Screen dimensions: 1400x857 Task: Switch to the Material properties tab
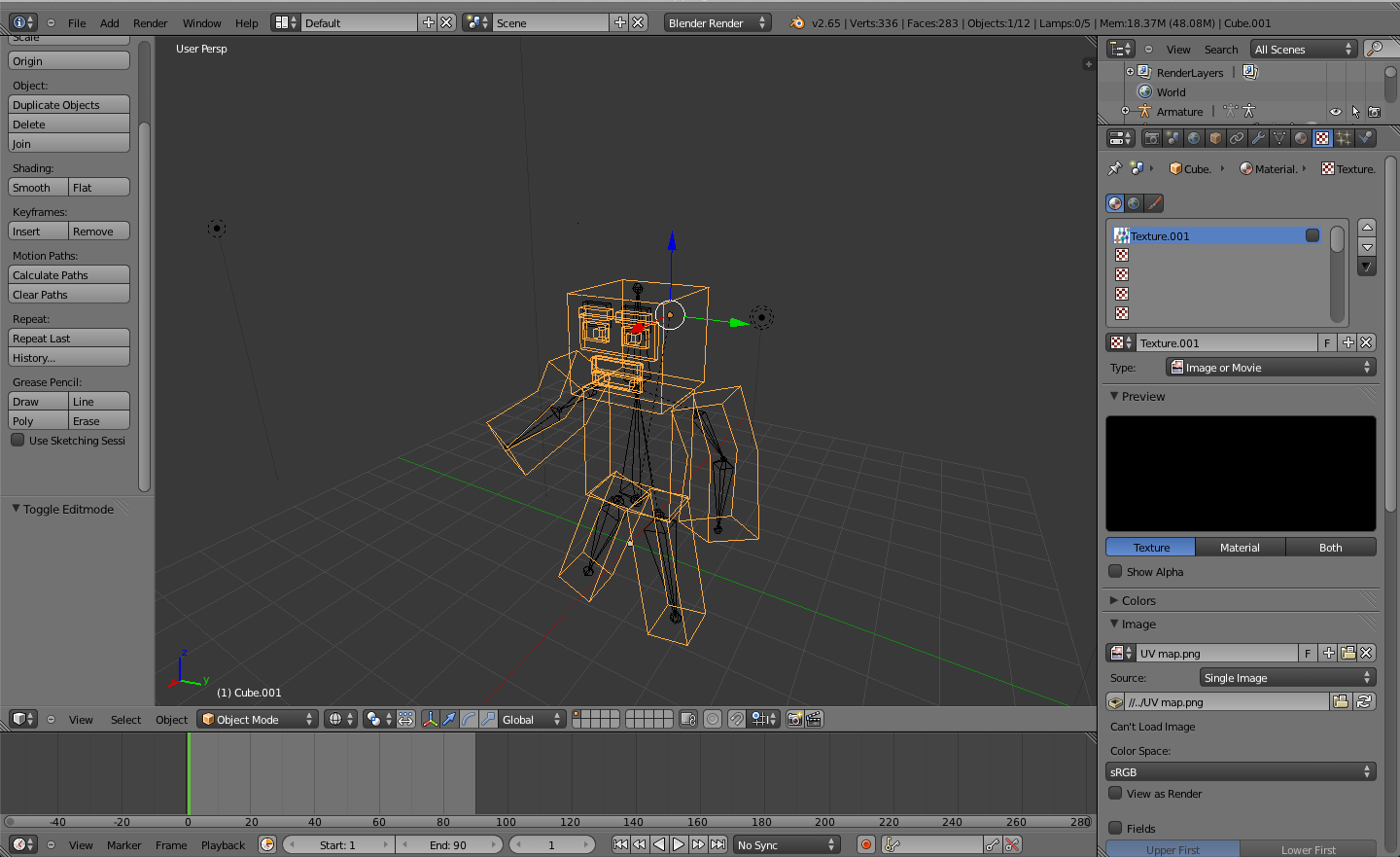pos(1300,137)
